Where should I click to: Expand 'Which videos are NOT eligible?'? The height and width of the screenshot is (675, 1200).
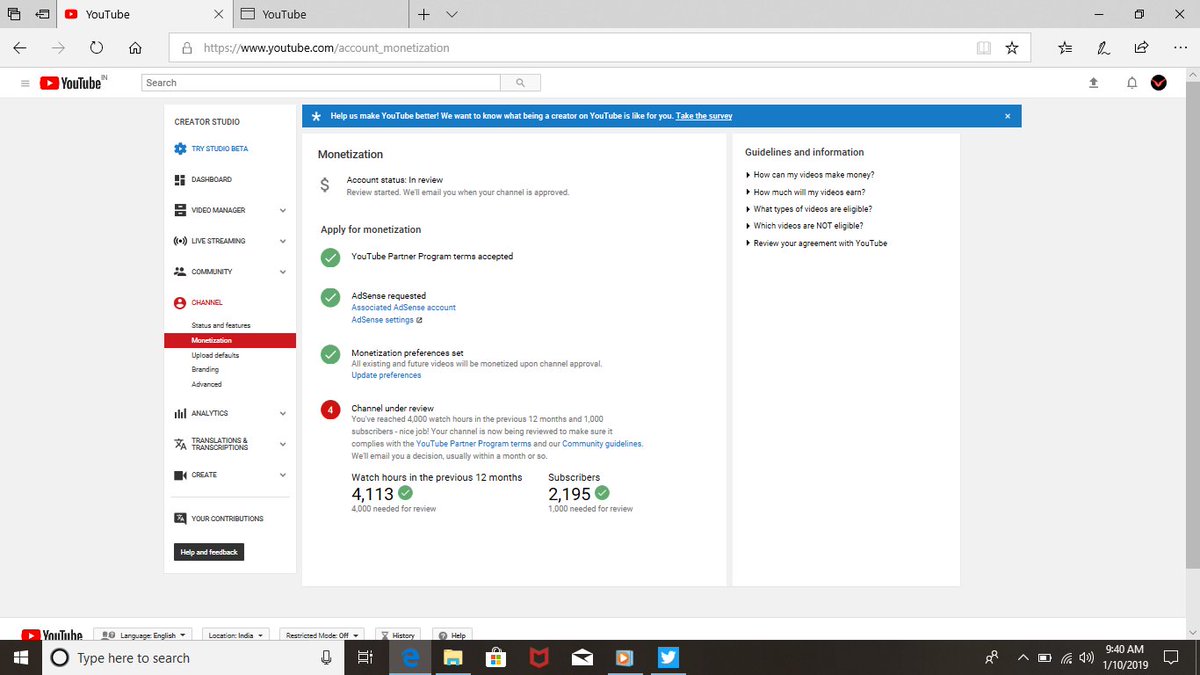(805, 226)
